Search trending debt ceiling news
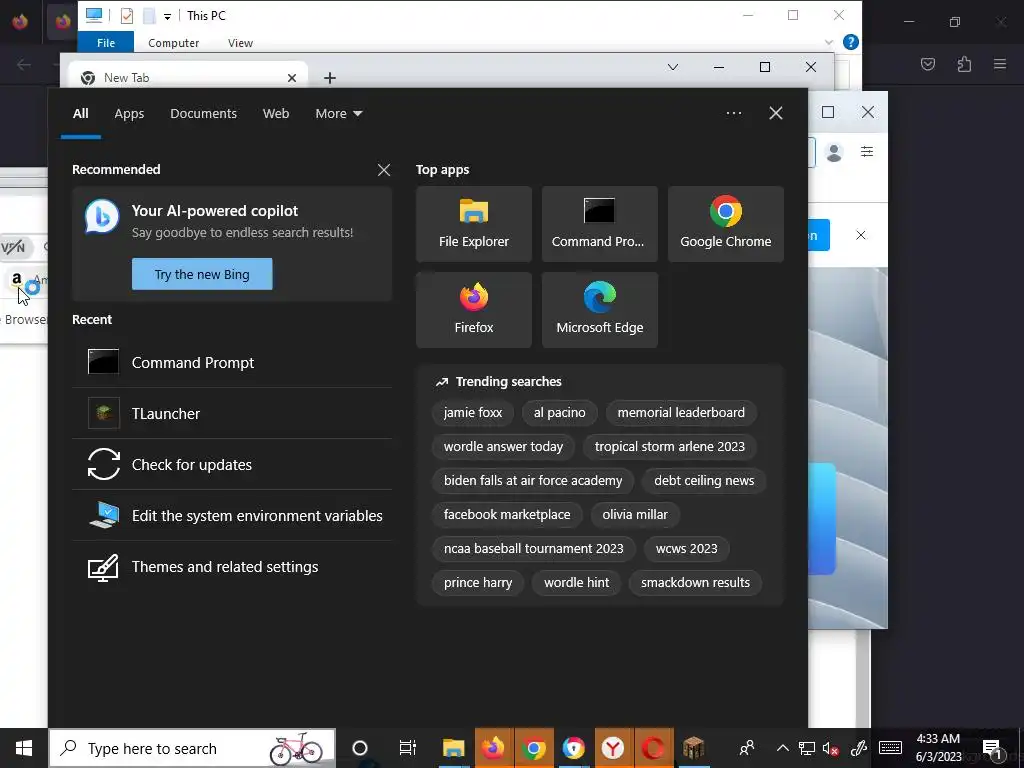This screenshot has height=768, width=1024. [x=704, y=481]
